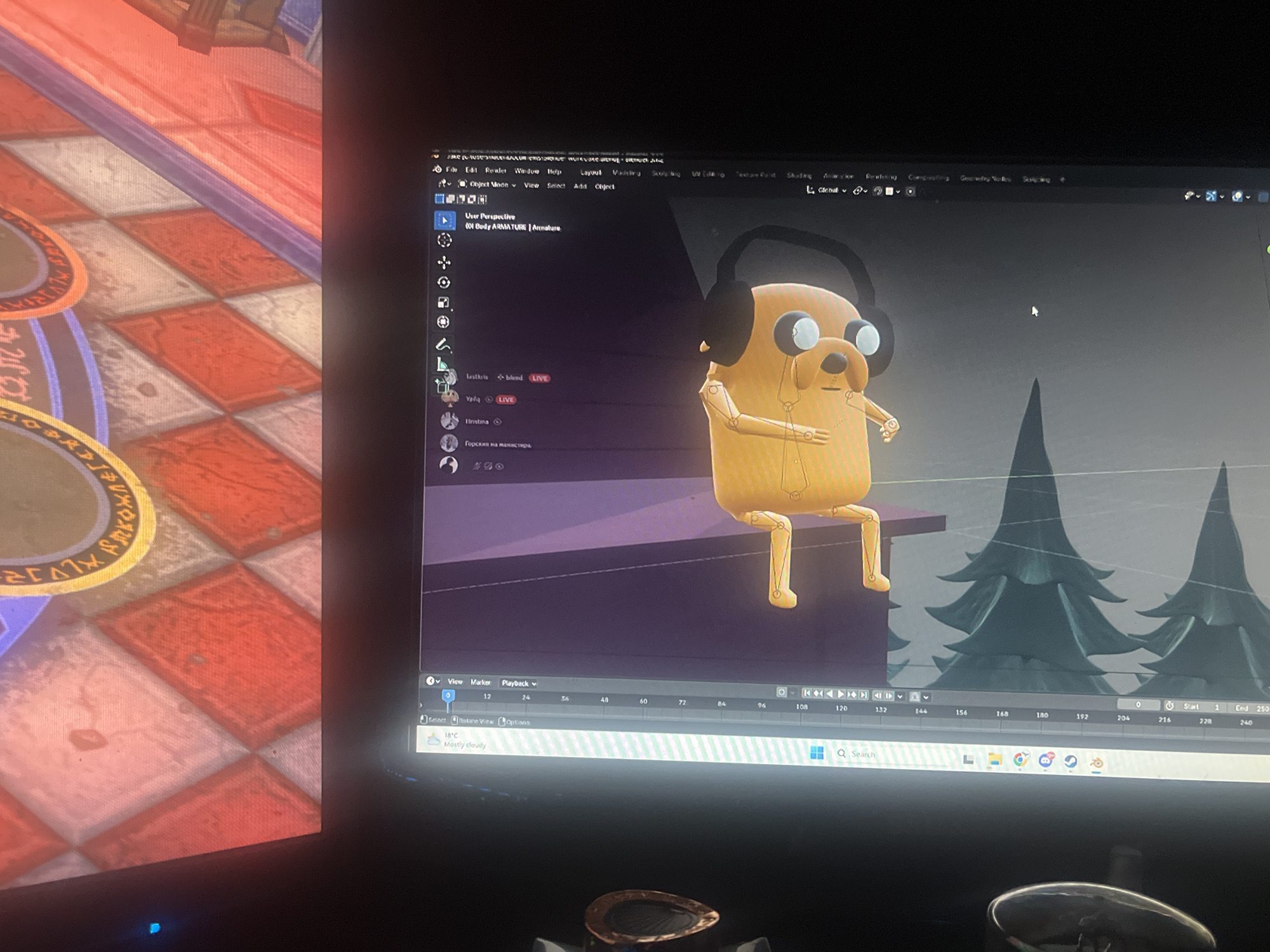Open the viewport Add menu

[580, 186]
